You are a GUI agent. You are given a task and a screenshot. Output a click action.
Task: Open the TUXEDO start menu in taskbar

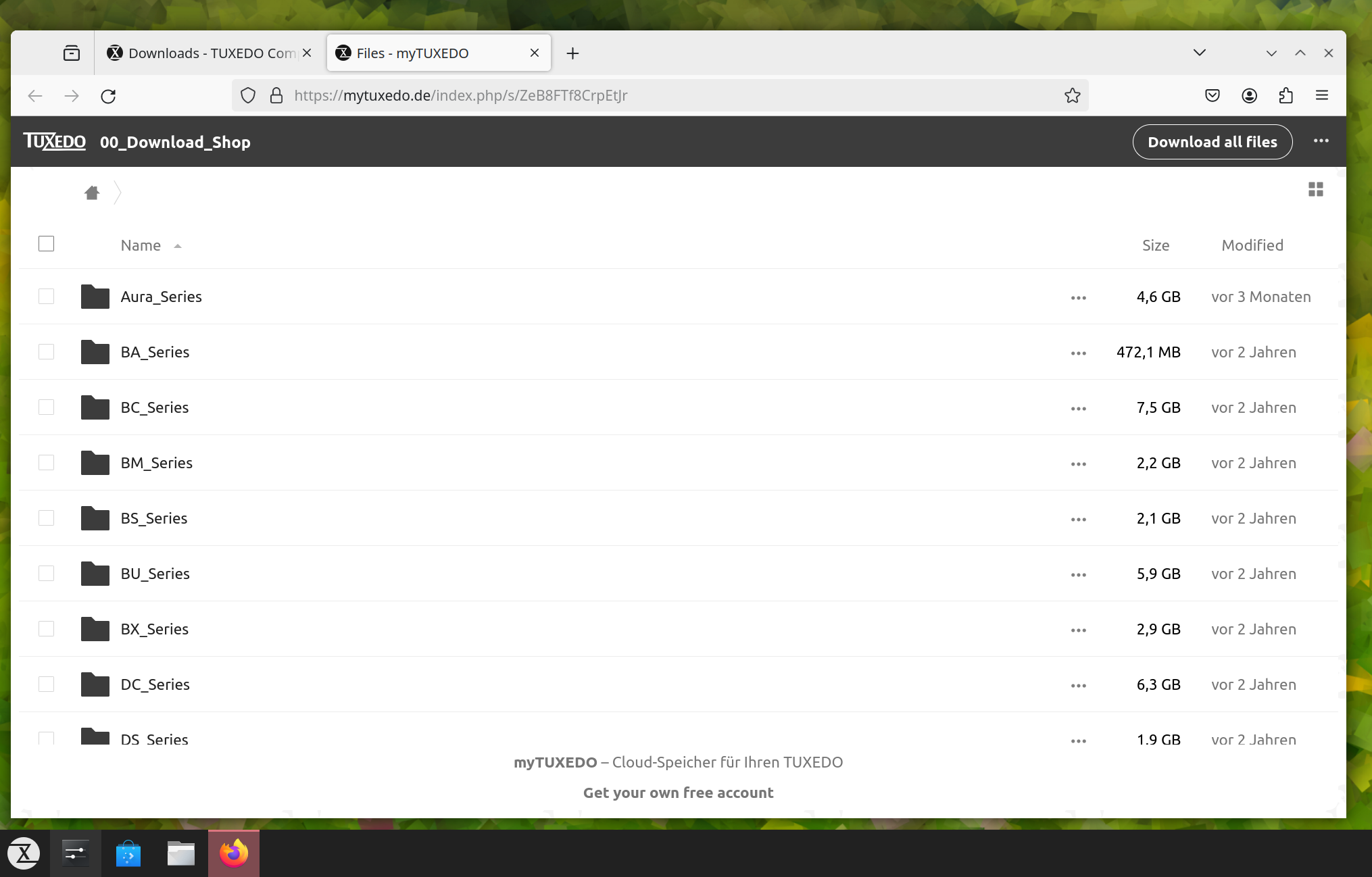[24, 853]
